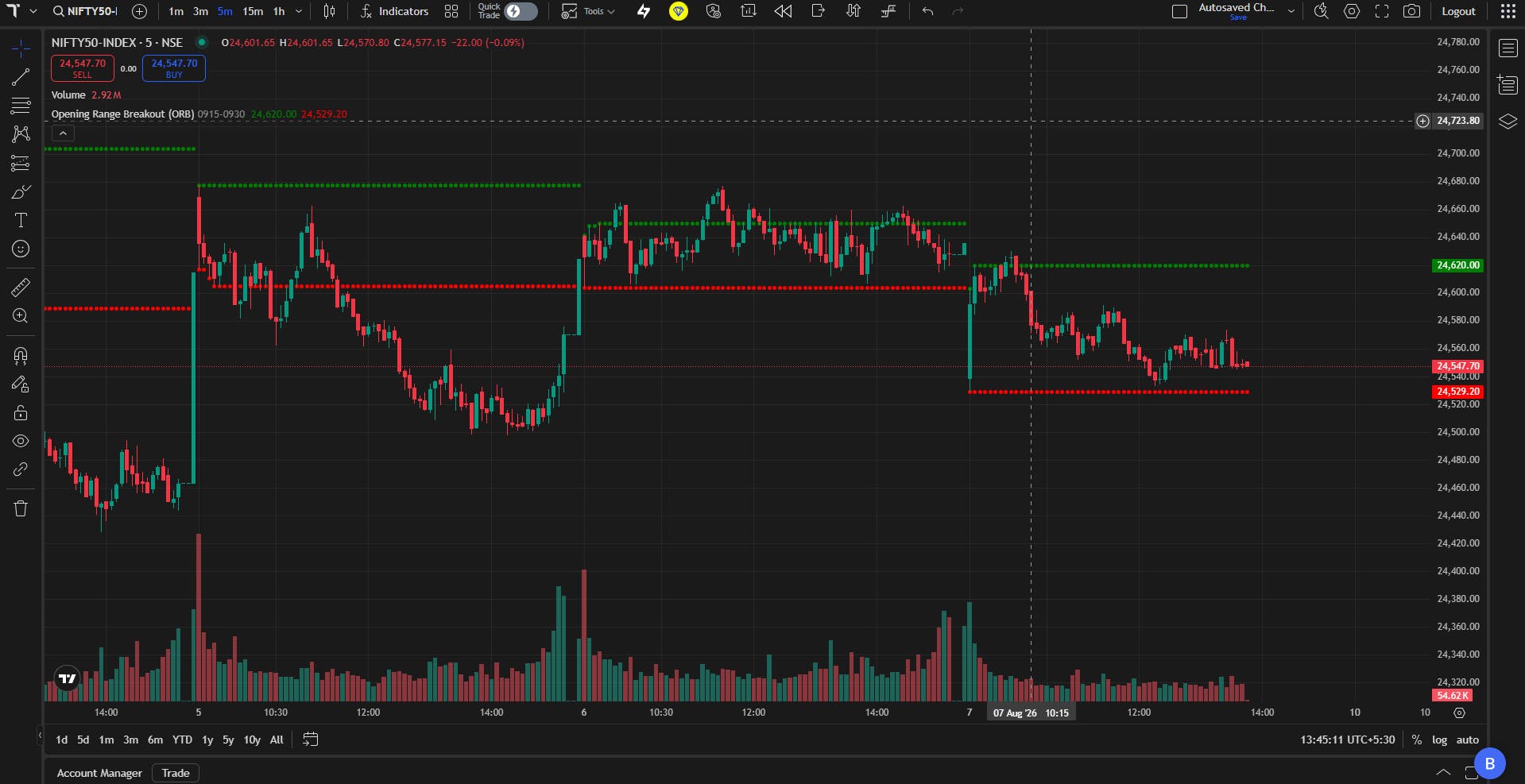Switch to the 1h timeframe
Screen dimensions: 1525x784
[x=279, y=11]
